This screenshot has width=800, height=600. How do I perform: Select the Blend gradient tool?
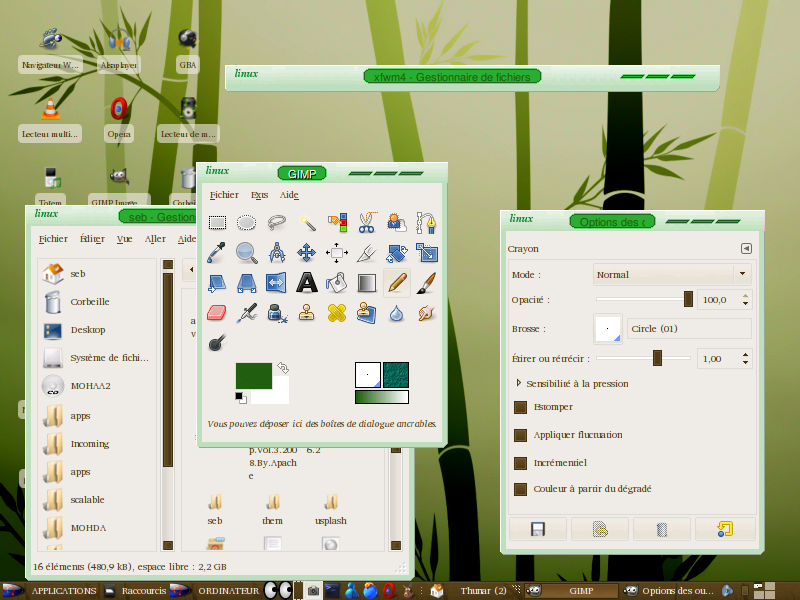pos(366,283)
